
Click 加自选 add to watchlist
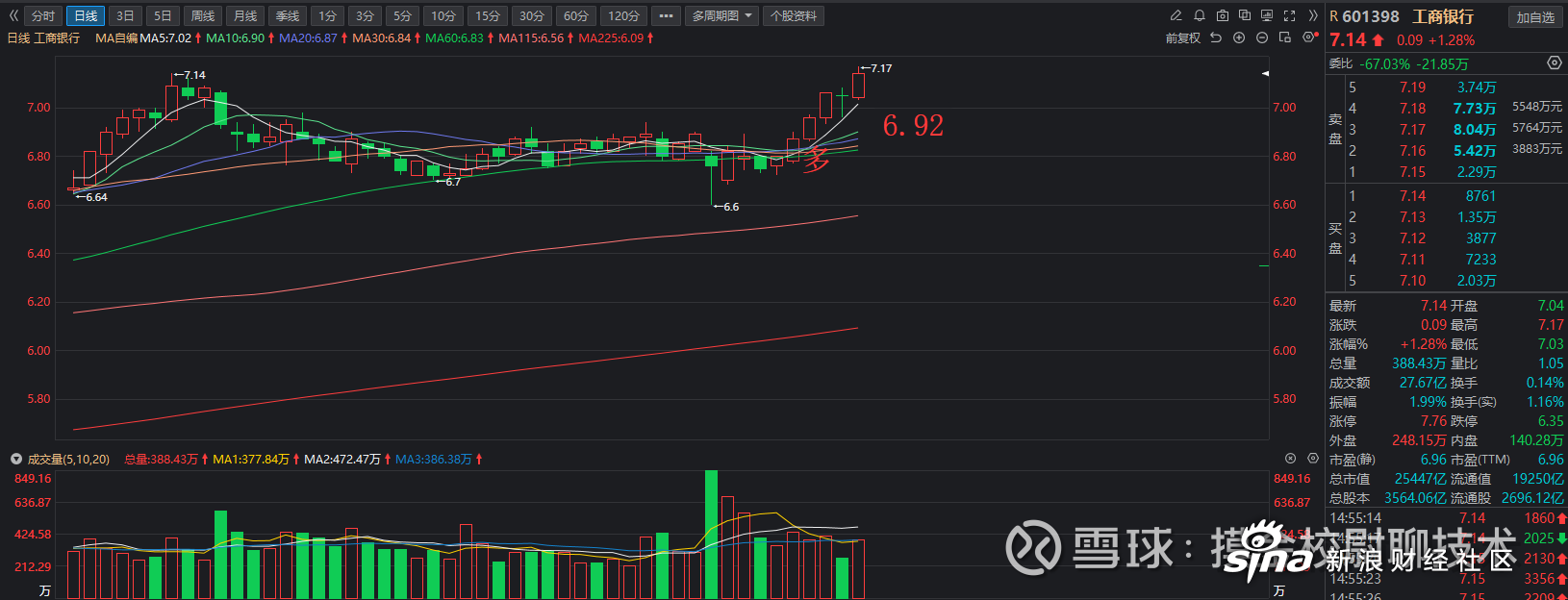1535,17
